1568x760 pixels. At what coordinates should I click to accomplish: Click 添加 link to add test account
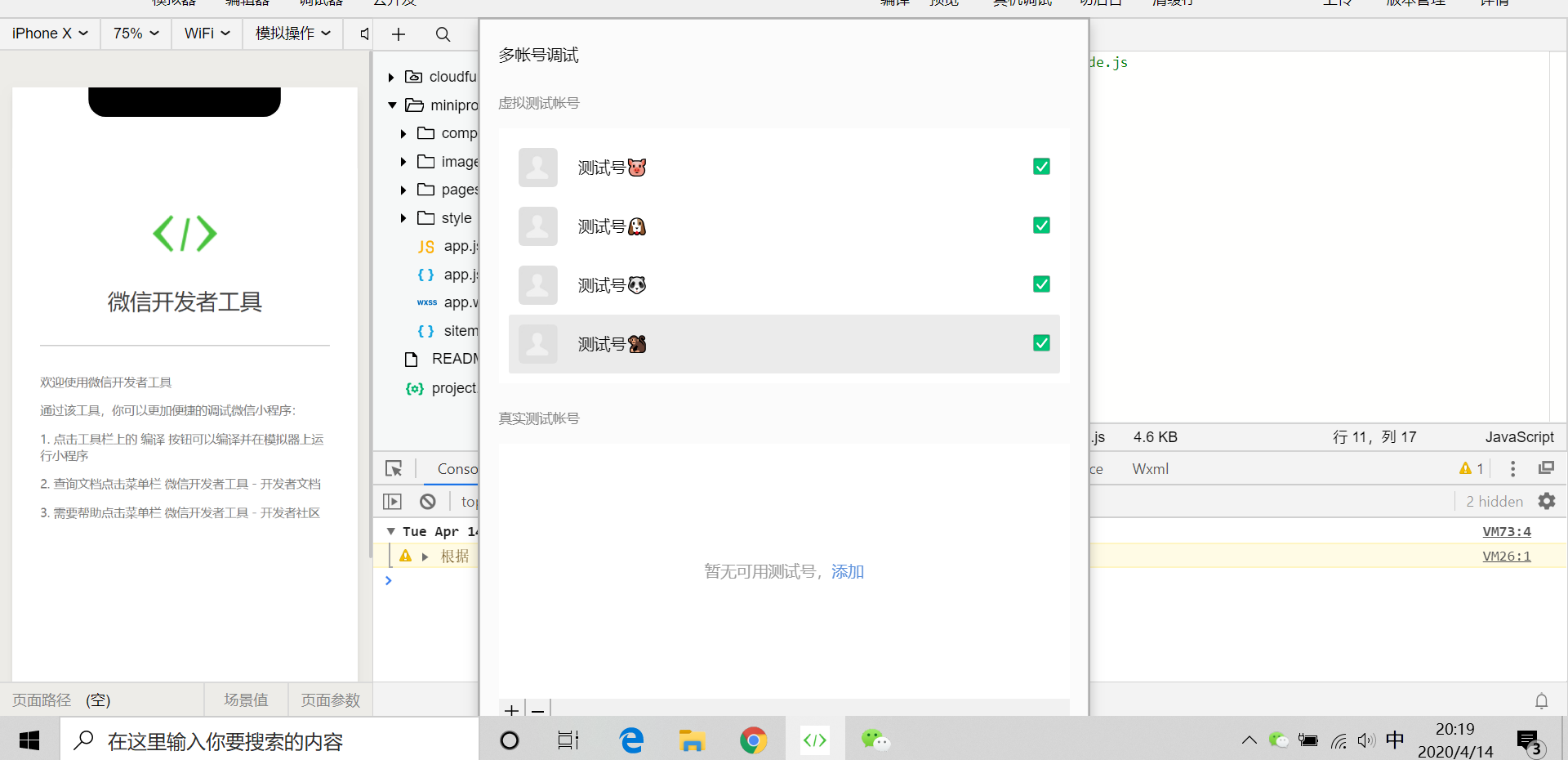[x=848, y=572]
